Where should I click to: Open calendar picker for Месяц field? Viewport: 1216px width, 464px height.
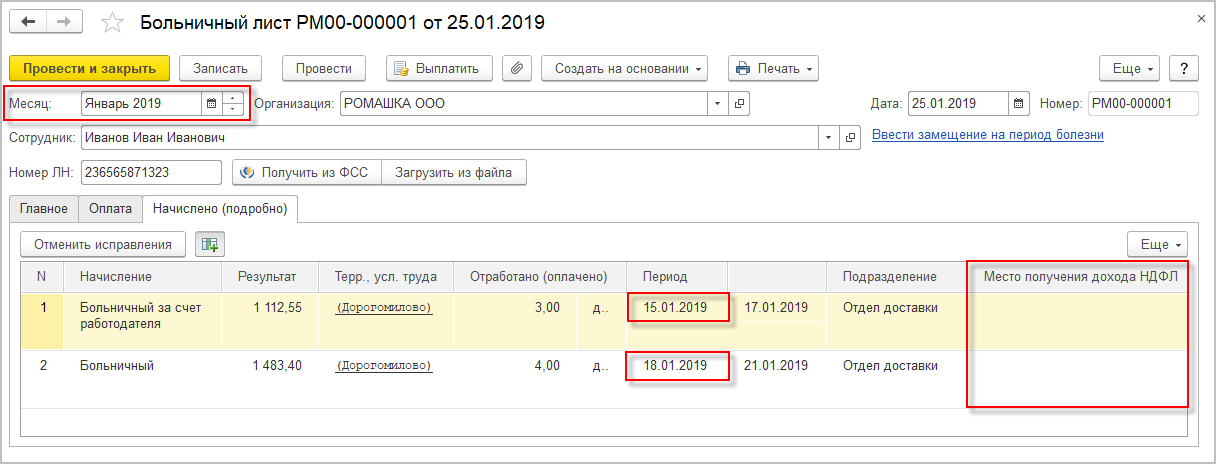(210, 103)
